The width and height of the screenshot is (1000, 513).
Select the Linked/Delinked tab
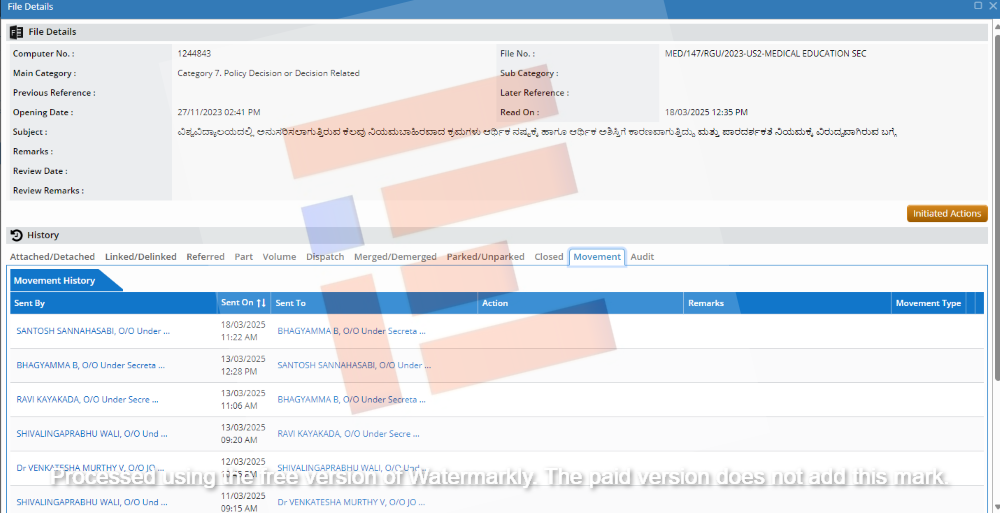pyautogui.click(x=140, y=257)
